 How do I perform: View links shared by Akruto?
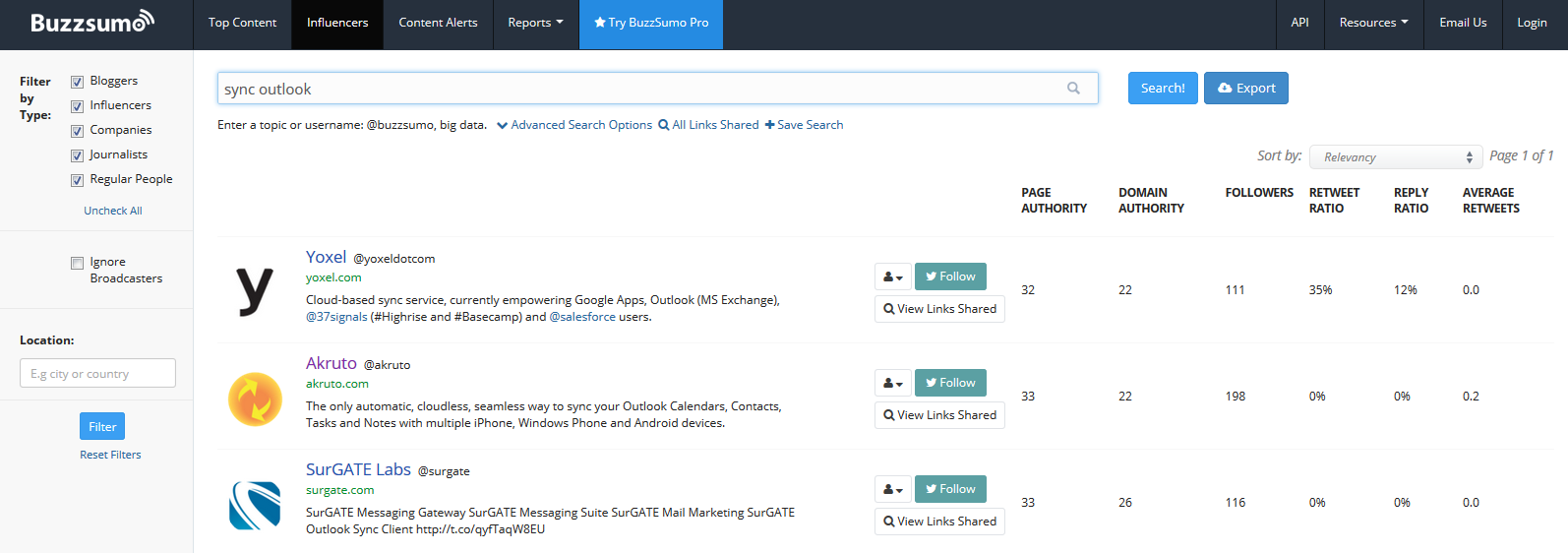coord(939,415)
